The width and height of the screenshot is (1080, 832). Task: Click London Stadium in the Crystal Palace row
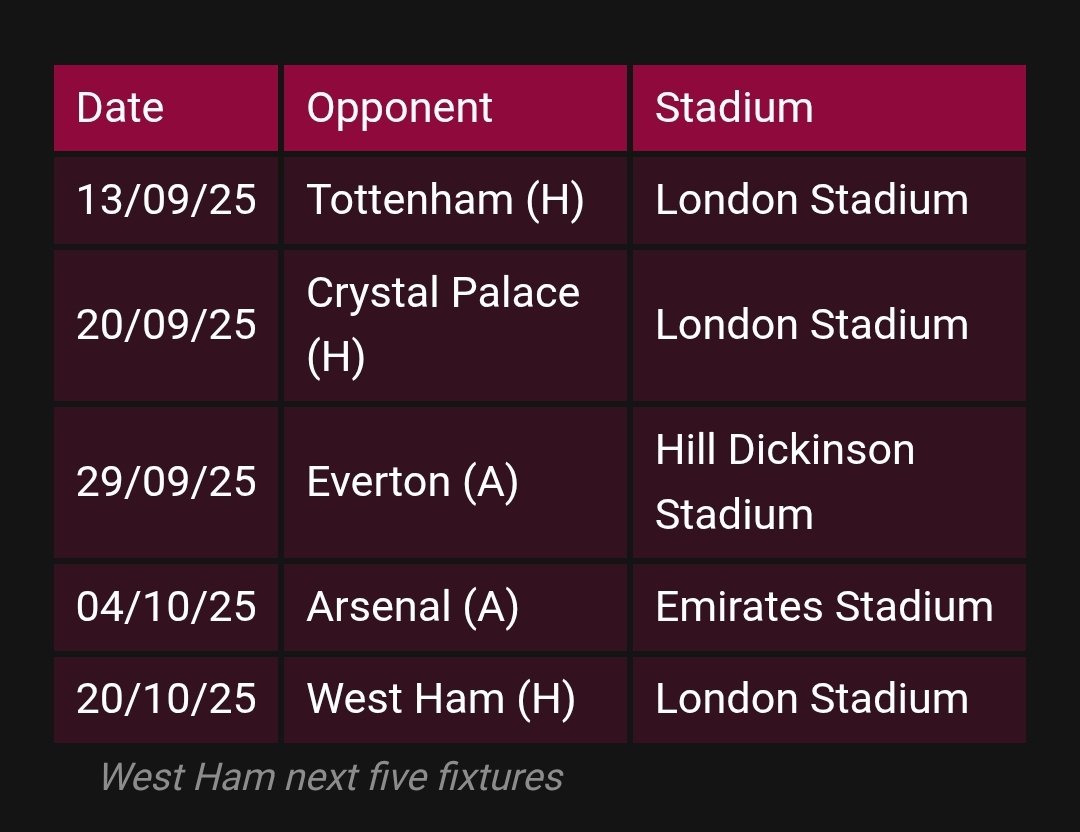pos(812,325)
